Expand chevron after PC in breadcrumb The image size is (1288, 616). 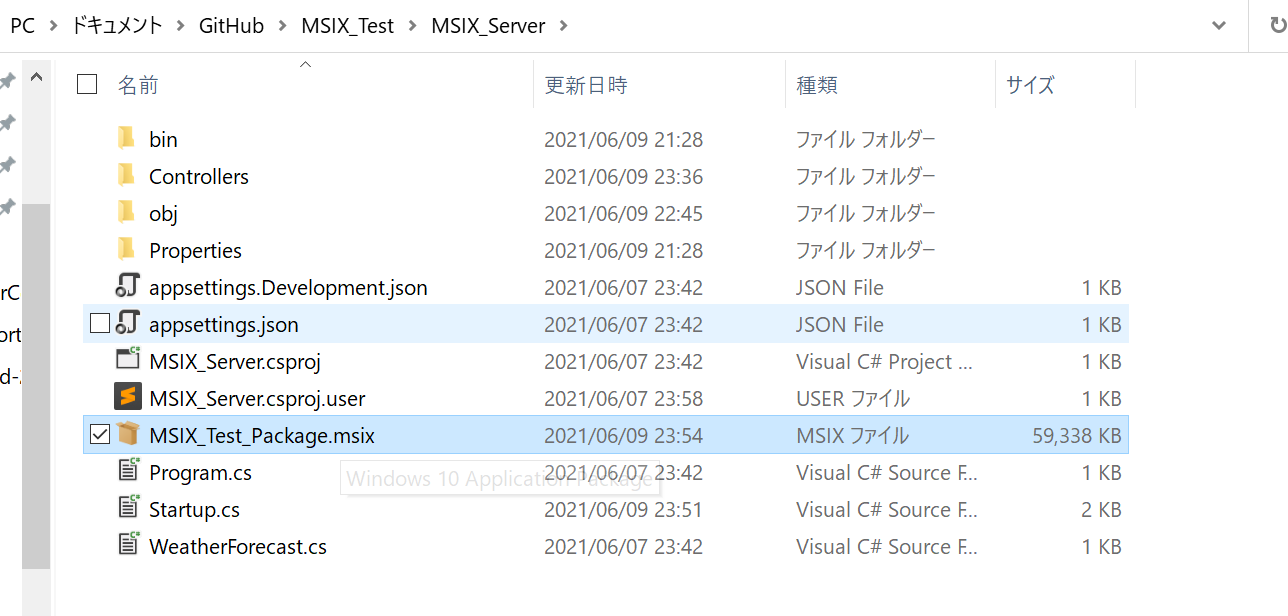[52, 26]
